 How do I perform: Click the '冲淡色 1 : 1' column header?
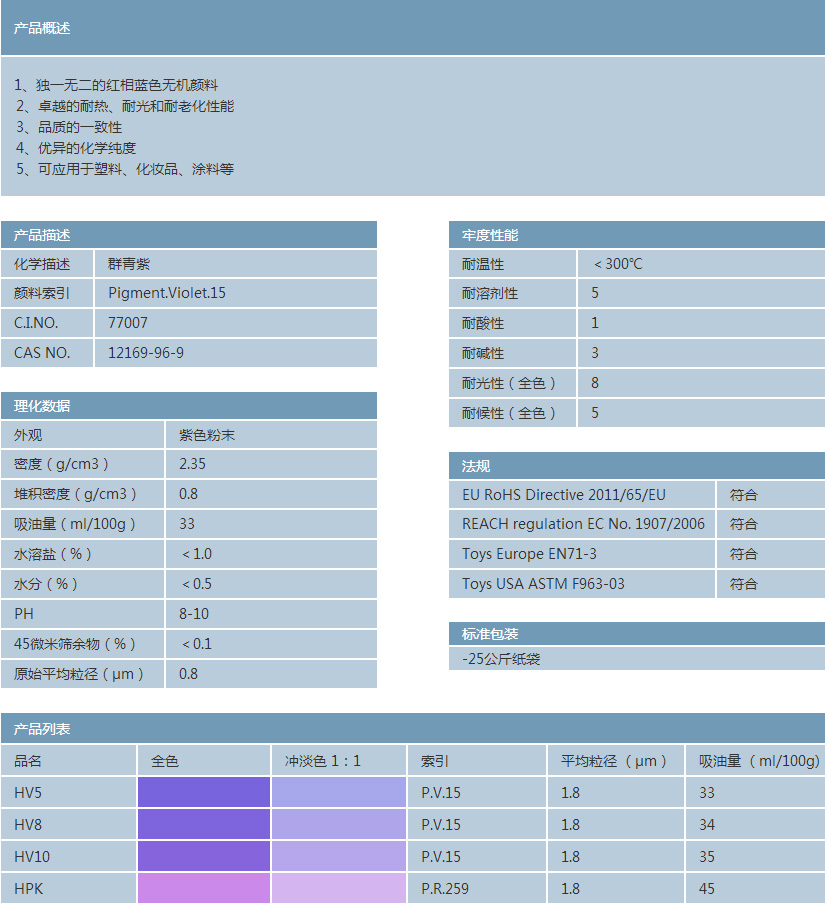point(323,761)
